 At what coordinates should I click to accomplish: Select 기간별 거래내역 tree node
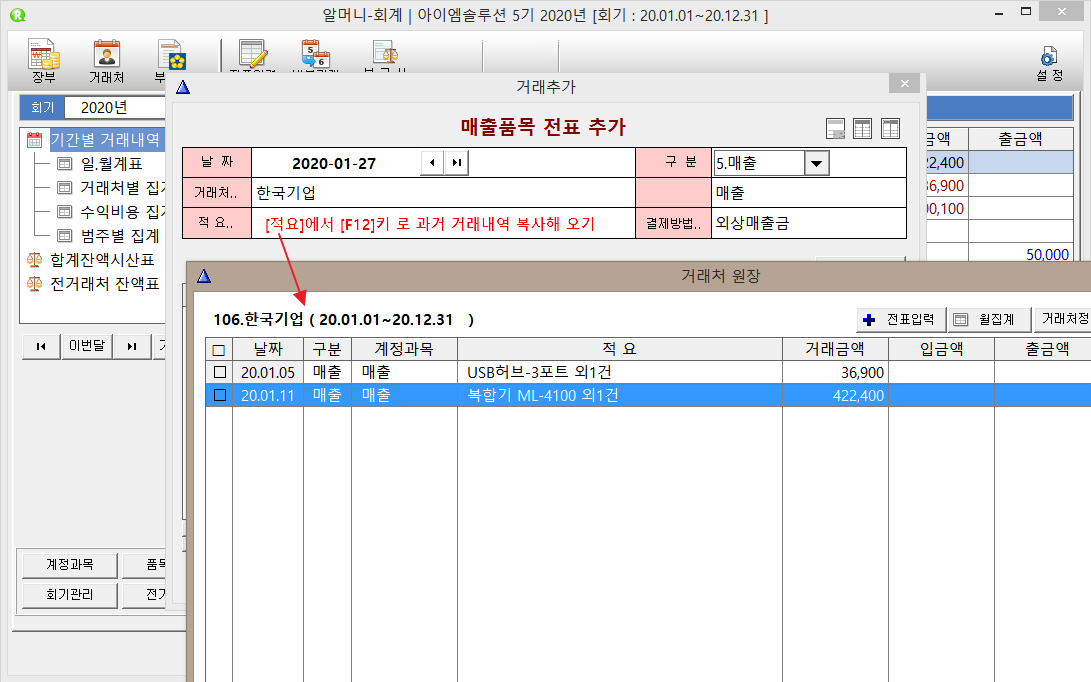click(105, 140)
